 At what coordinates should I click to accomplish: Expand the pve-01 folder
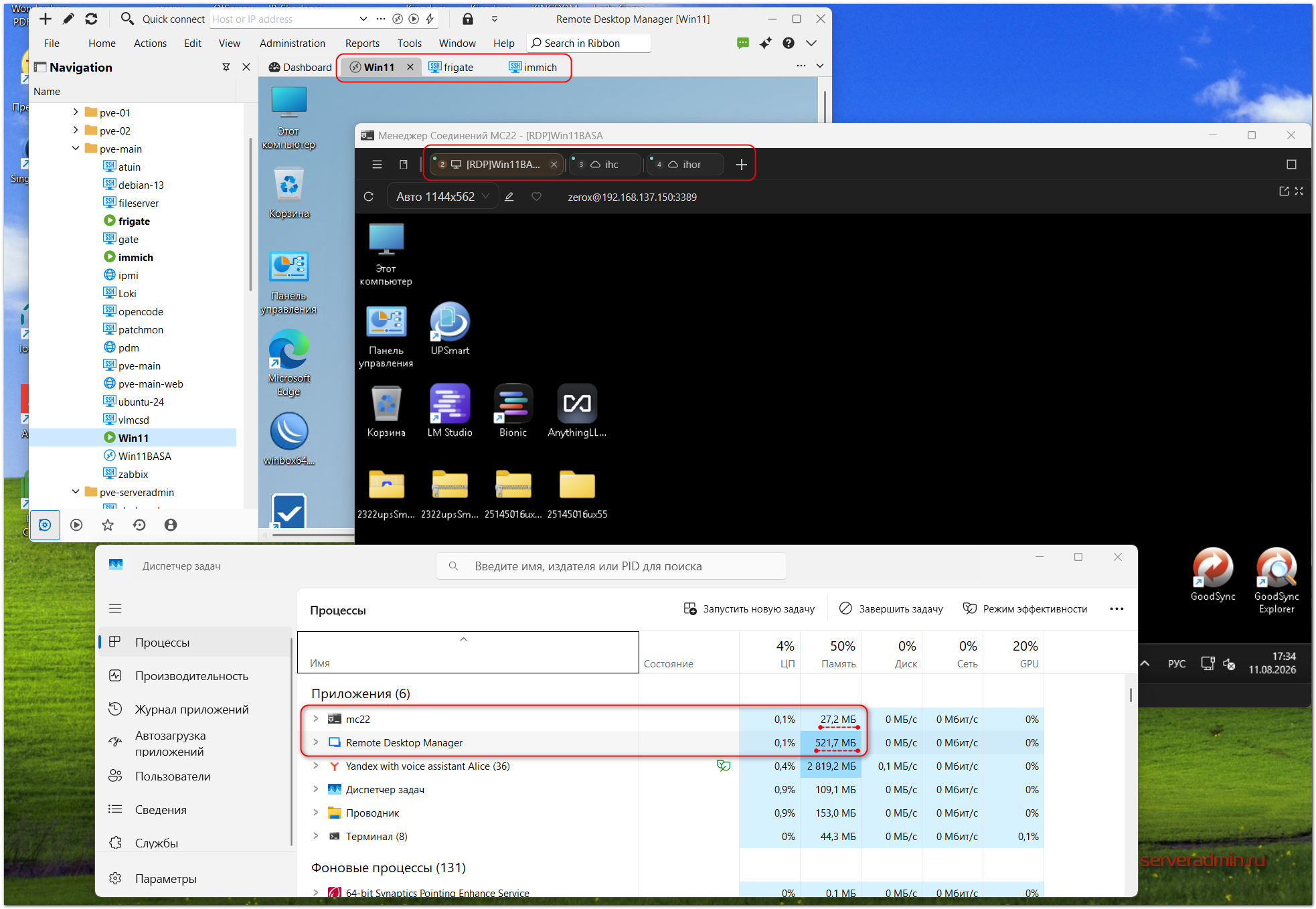click(76, 112)
